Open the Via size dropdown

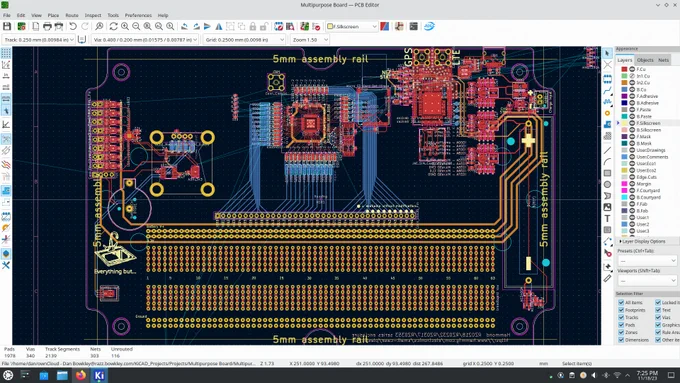[x=145, y=39]
